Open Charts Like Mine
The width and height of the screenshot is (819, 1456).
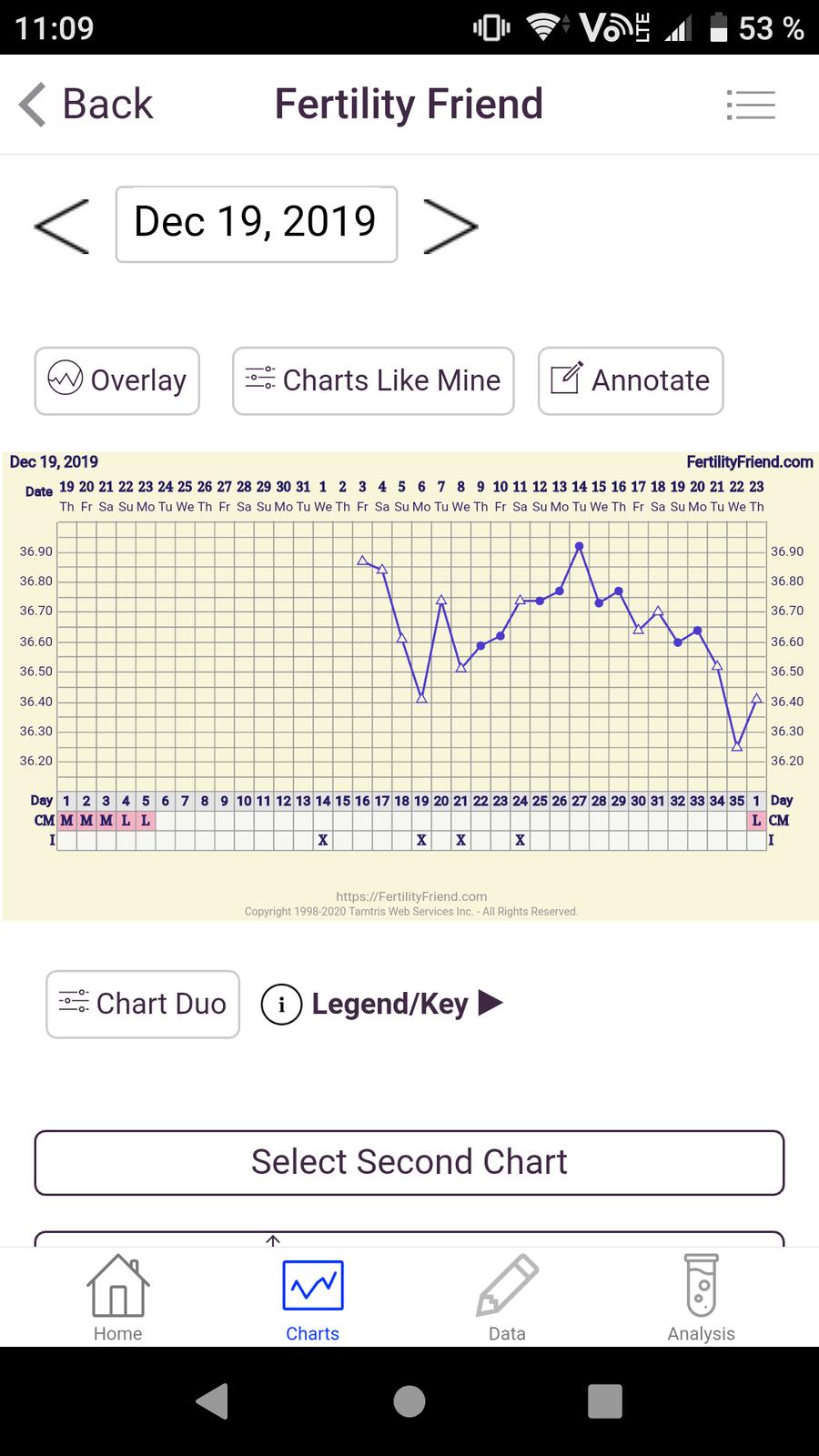point(373,380)
